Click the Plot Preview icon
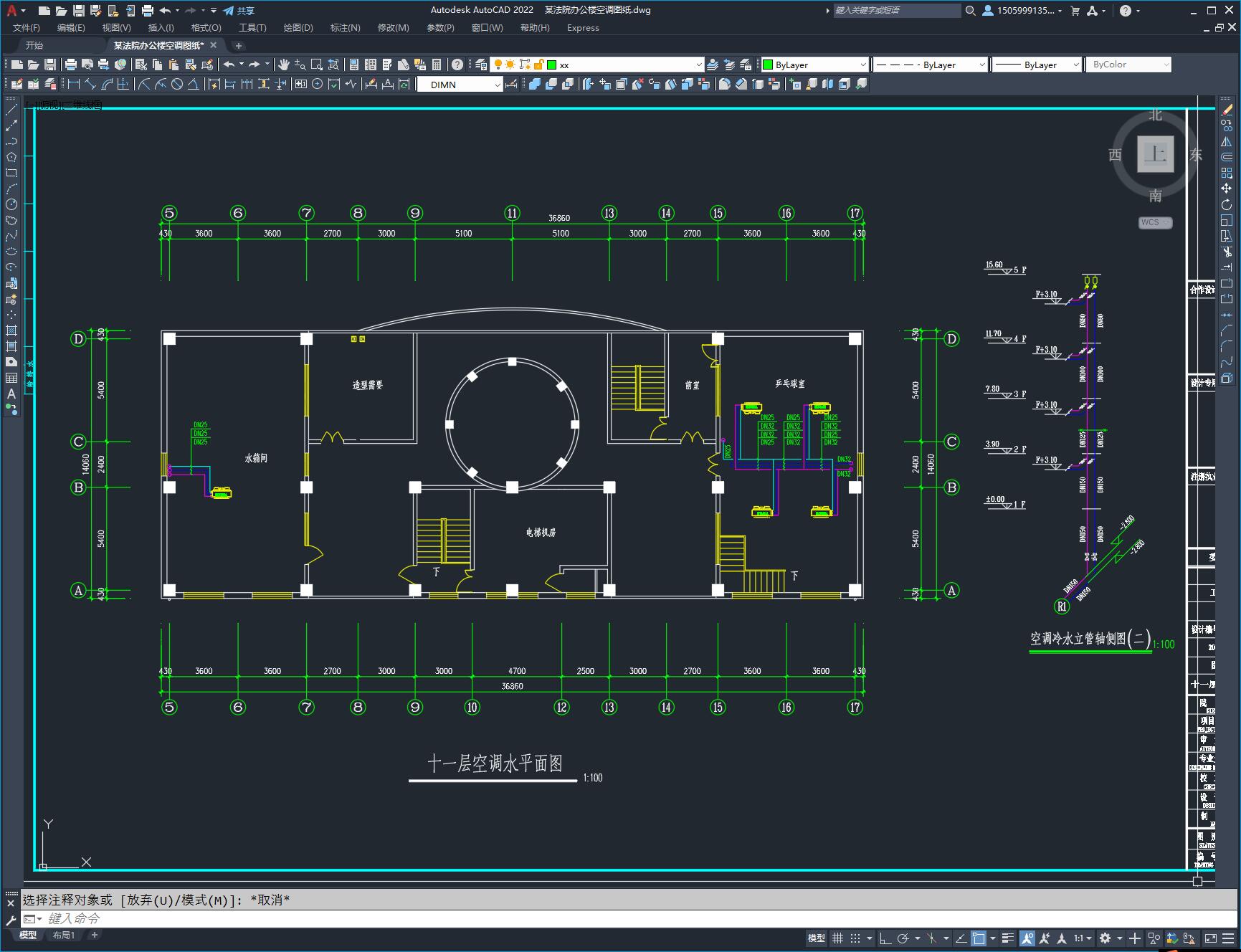 pyautogui.click(x=87, y=65)
